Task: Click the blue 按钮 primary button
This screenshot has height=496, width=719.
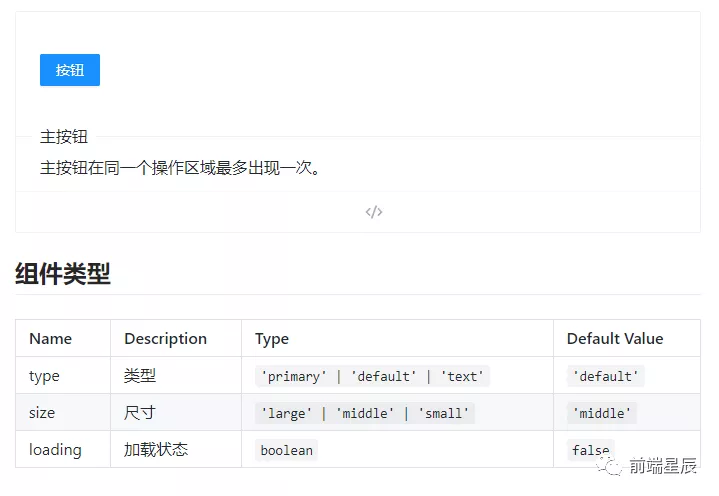Action: tap(70, 70)
